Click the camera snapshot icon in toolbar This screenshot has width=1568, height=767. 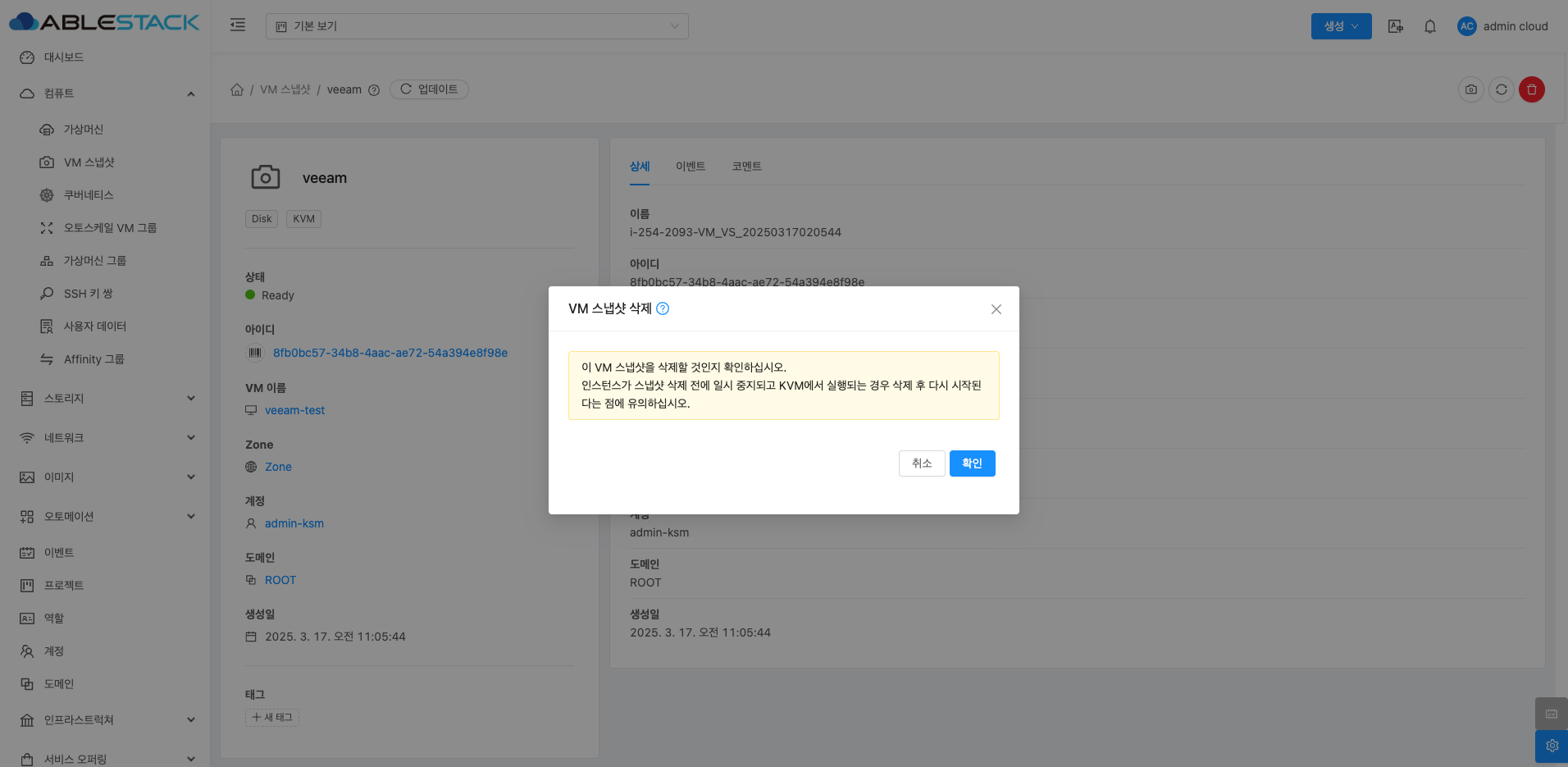[1470, 89]
